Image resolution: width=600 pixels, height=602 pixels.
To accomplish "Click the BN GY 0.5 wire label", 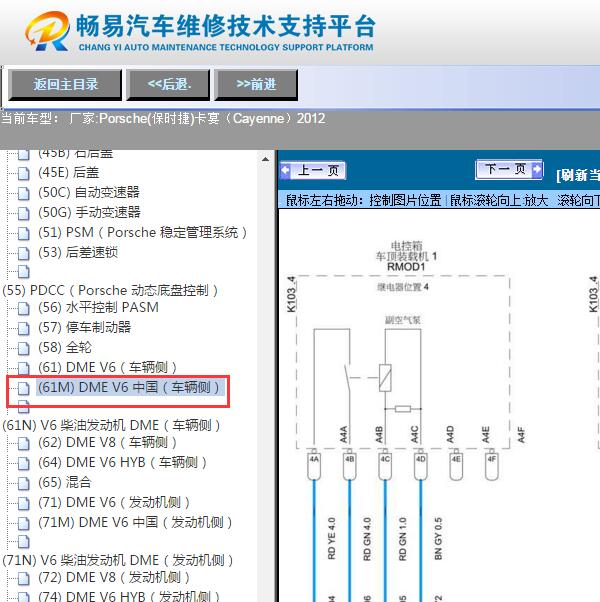I will (438, 538).
